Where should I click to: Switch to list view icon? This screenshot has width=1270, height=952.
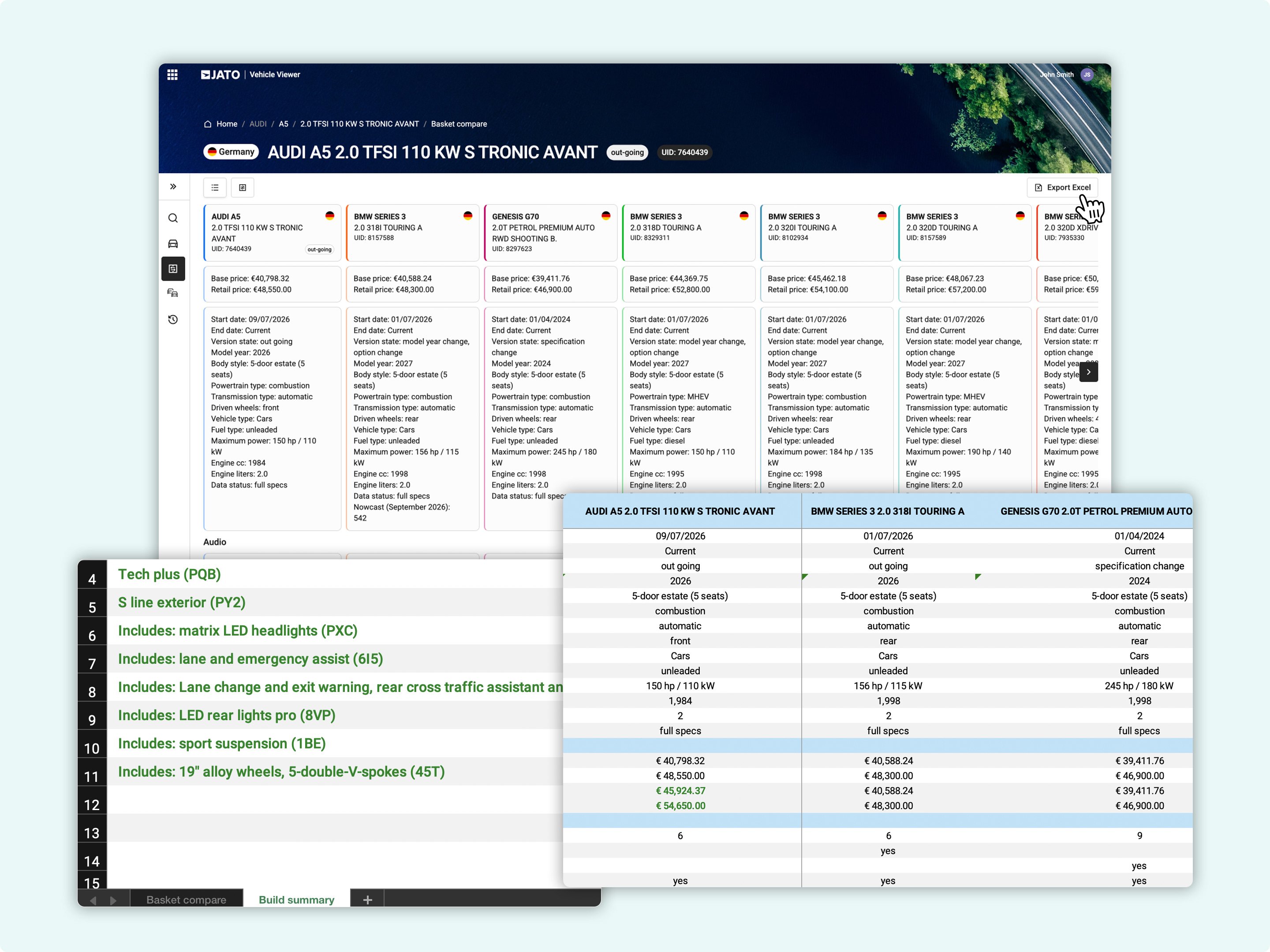point(215,188)
